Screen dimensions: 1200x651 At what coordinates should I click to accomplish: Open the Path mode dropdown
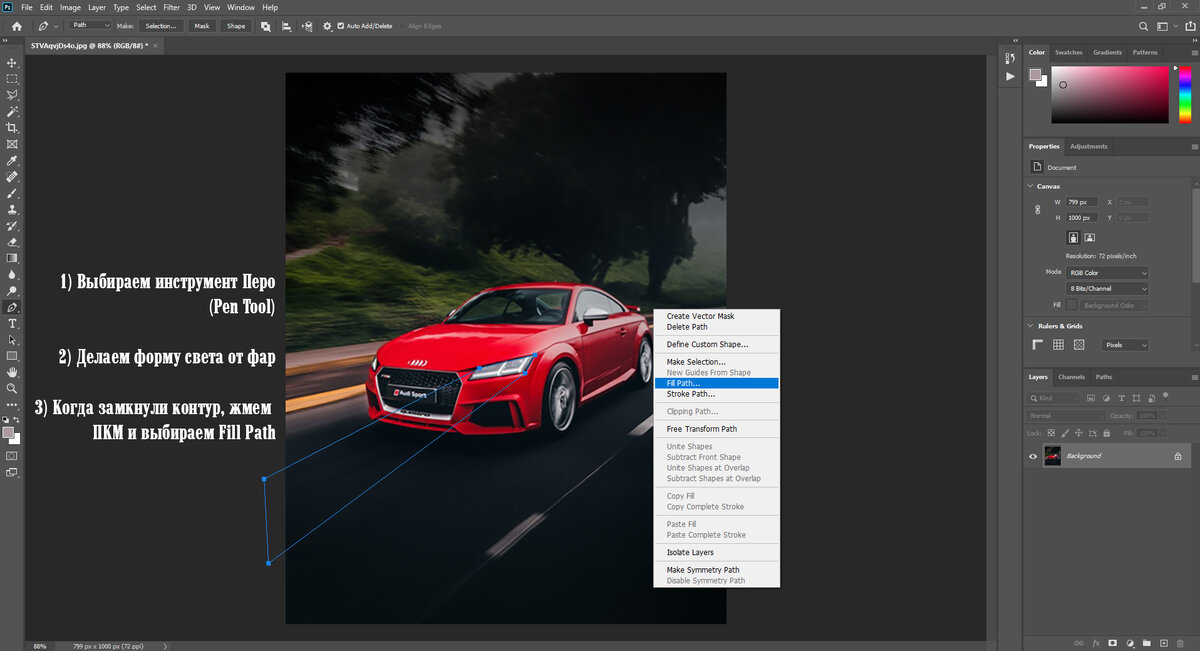pyautogui.click(x=90, y=25)
